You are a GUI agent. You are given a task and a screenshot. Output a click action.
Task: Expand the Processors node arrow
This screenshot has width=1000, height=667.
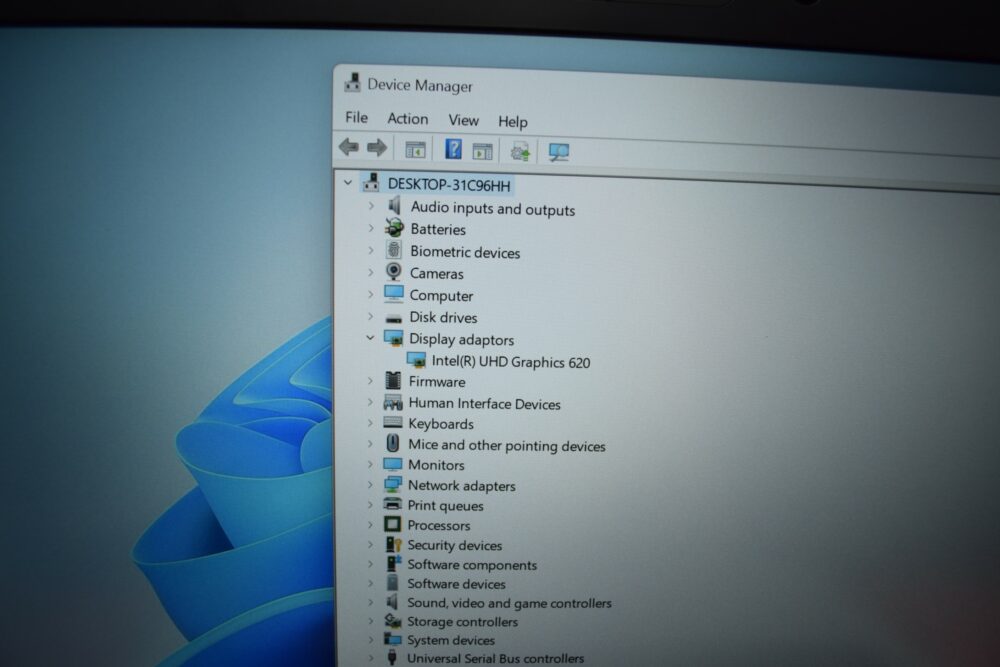click(x=370, y=525)
